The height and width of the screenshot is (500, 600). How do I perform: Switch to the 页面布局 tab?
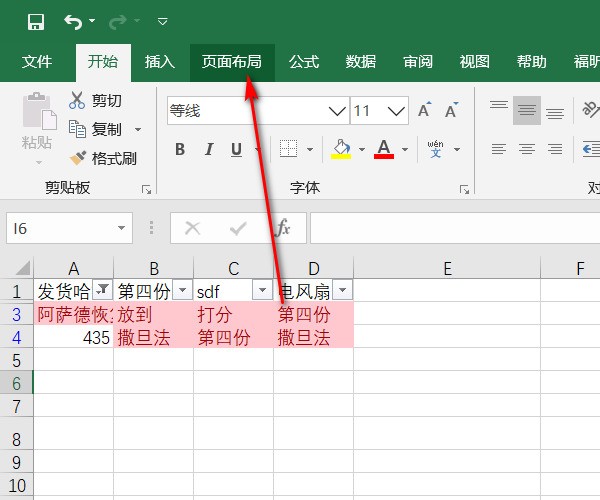[231, 62]
